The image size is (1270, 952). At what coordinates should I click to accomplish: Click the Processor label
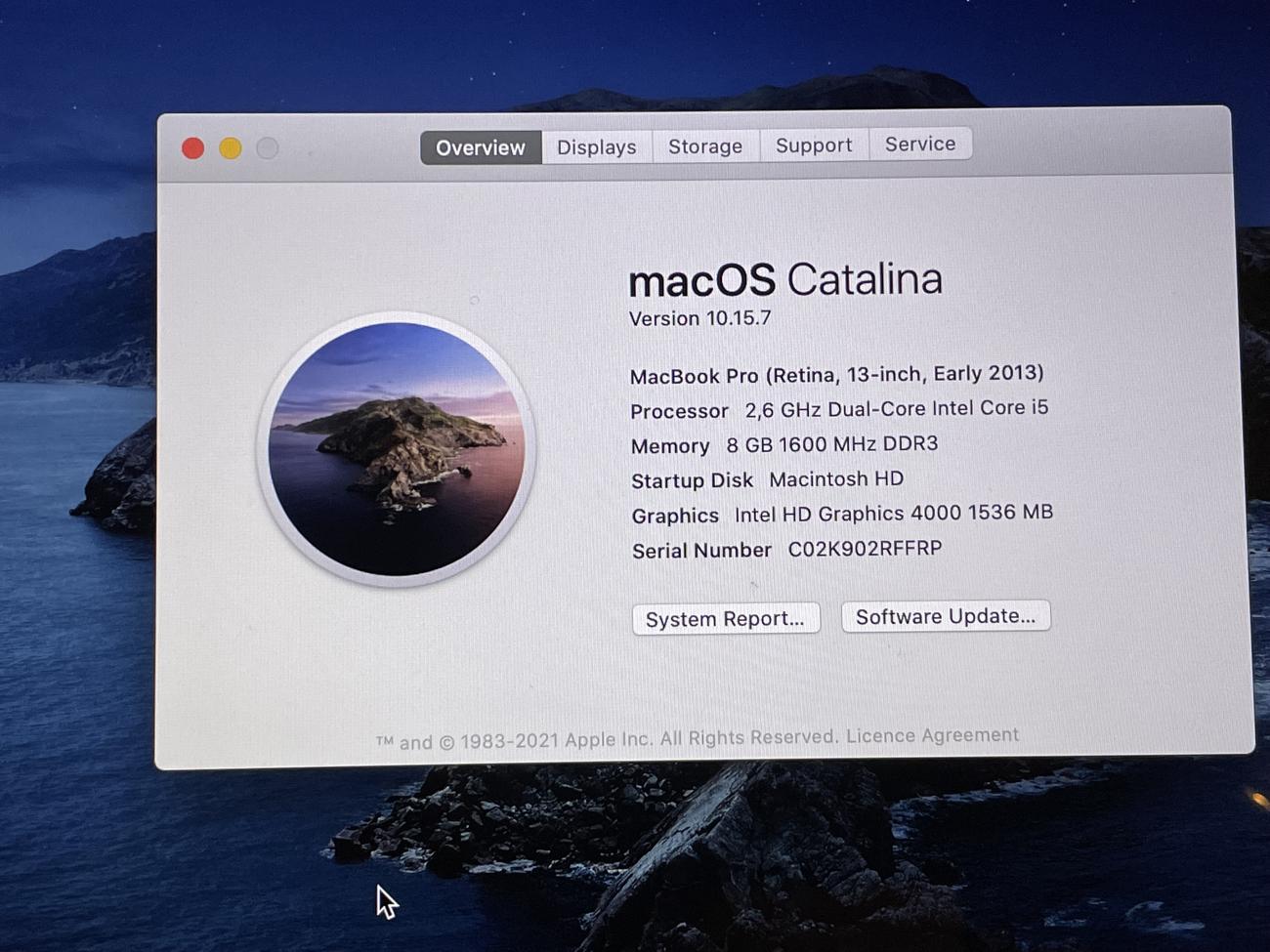point(679,411)
